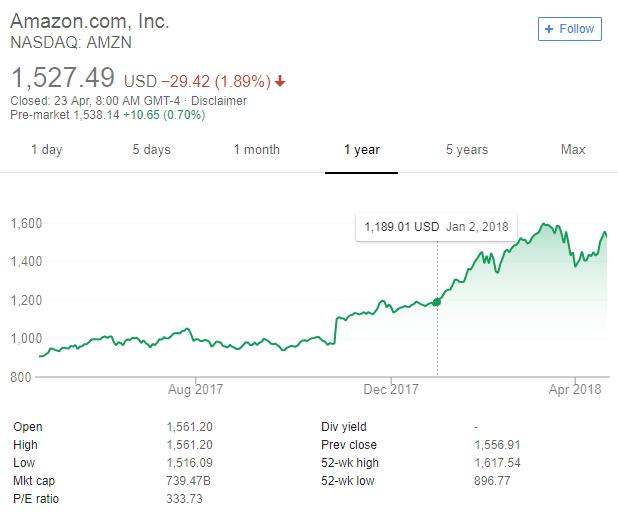The height and width of the screenshot is (517, 618).
Task: Click the Pre-market price line
Action: 107,115
